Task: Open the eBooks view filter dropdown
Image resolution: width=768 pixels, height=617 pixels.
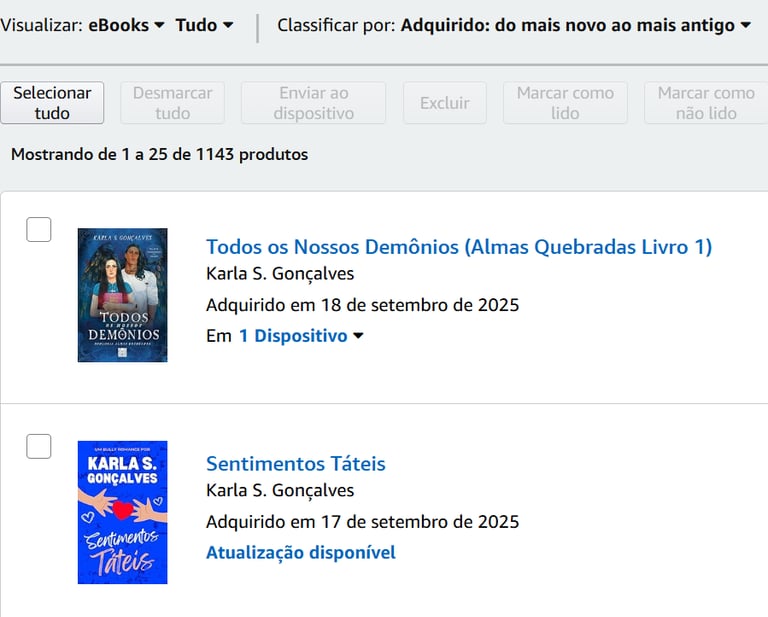Action: point(126,25)
